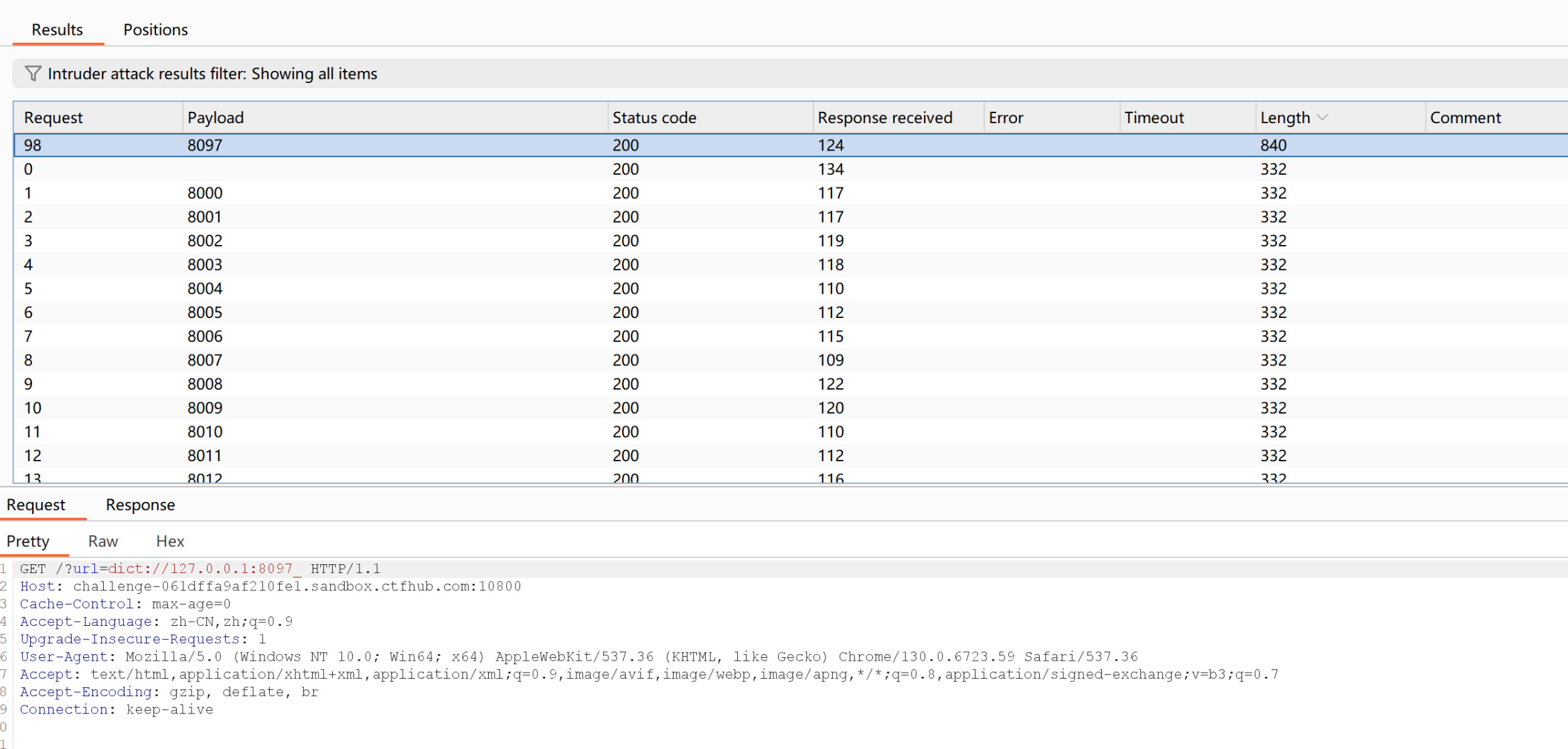Switch to the Results tab
Viewport: 1568px width, 749px height.
click(58, 29)
